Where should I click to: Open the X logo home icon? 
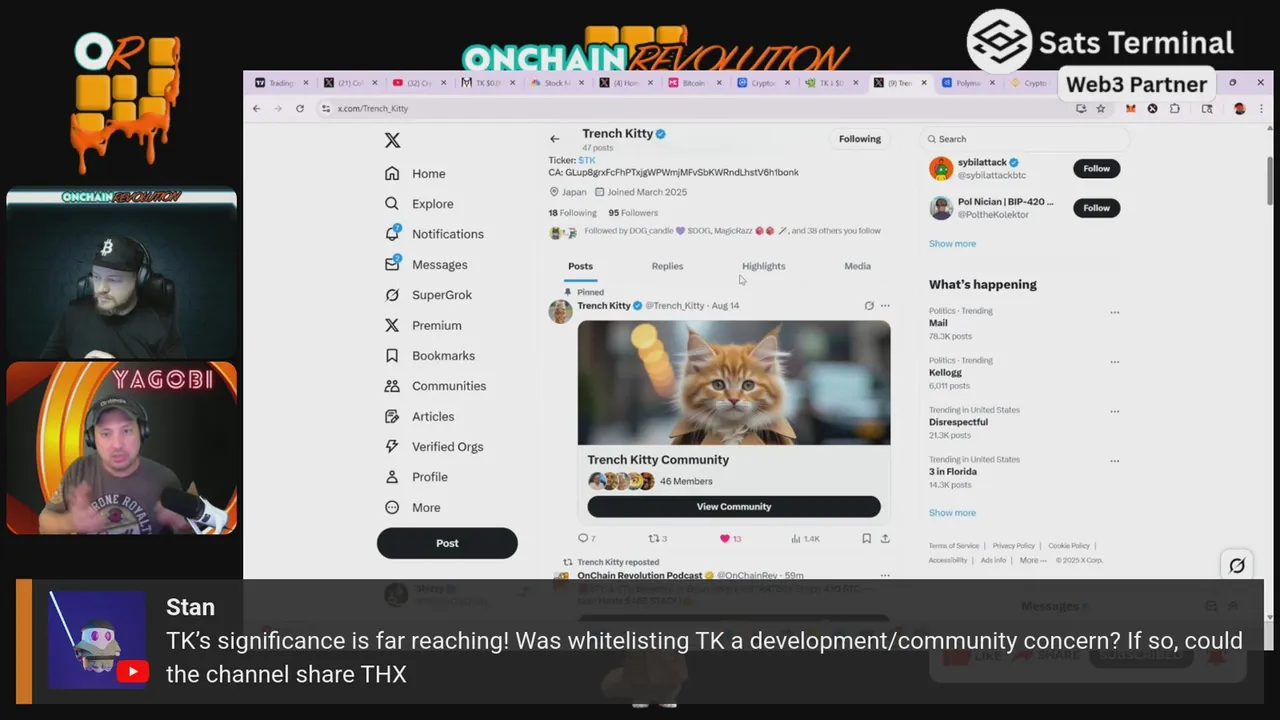[393, 141]
